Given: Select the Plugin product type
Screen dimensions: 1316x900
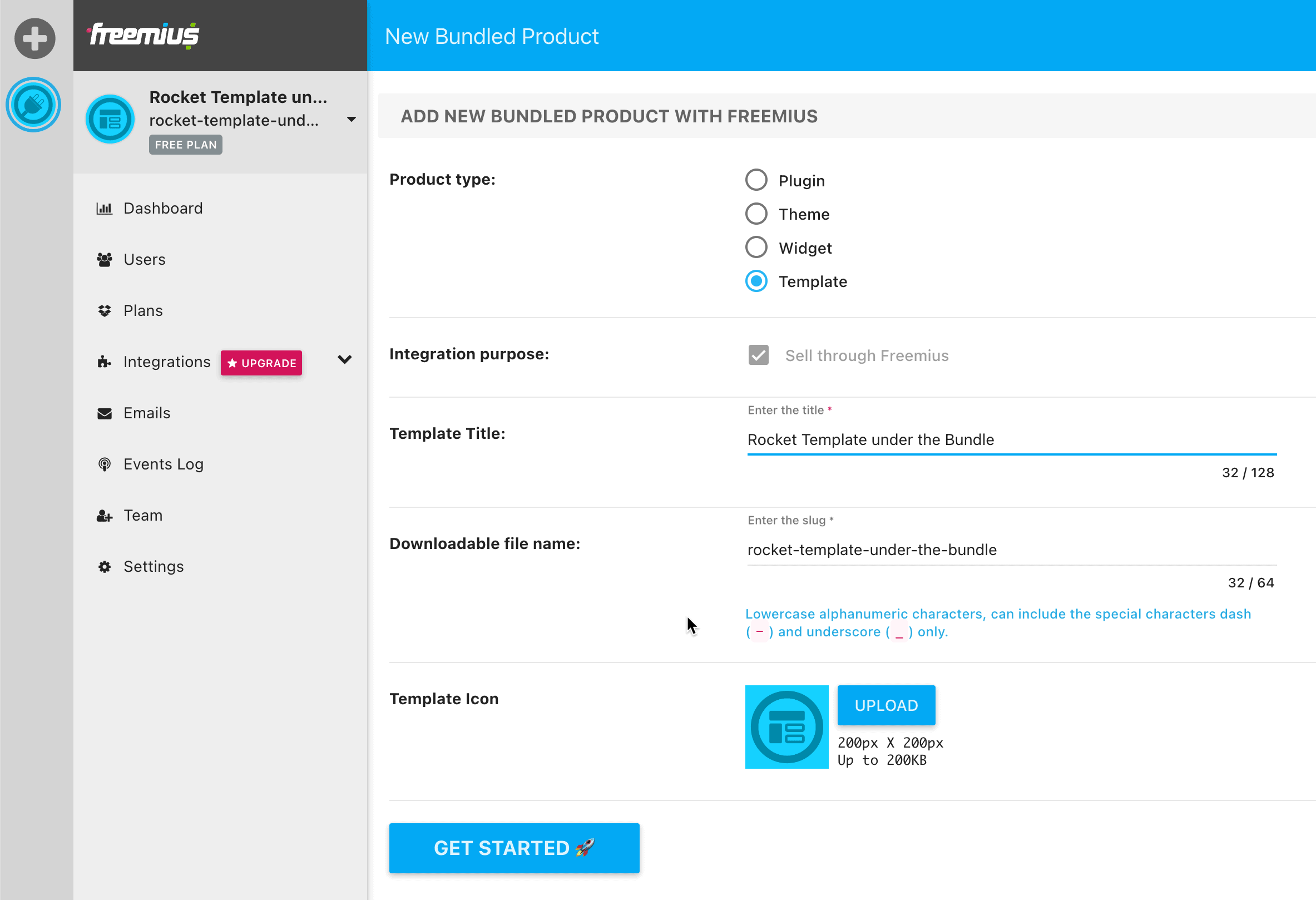Looking at the screenshot, I should [x=756, y=180].
